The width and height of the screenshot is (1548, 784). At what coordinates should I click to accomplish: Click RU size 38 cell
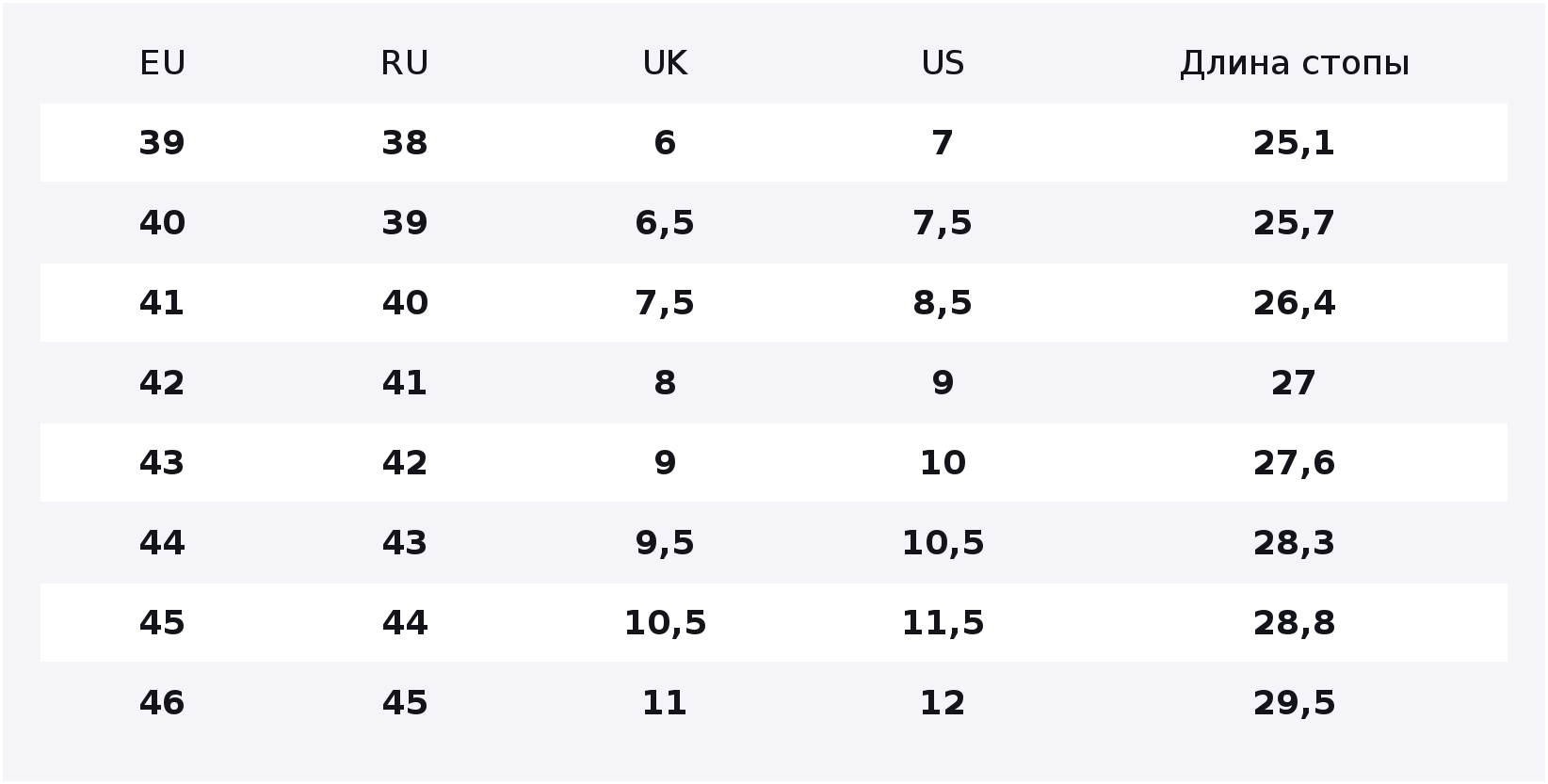(405, 143)
